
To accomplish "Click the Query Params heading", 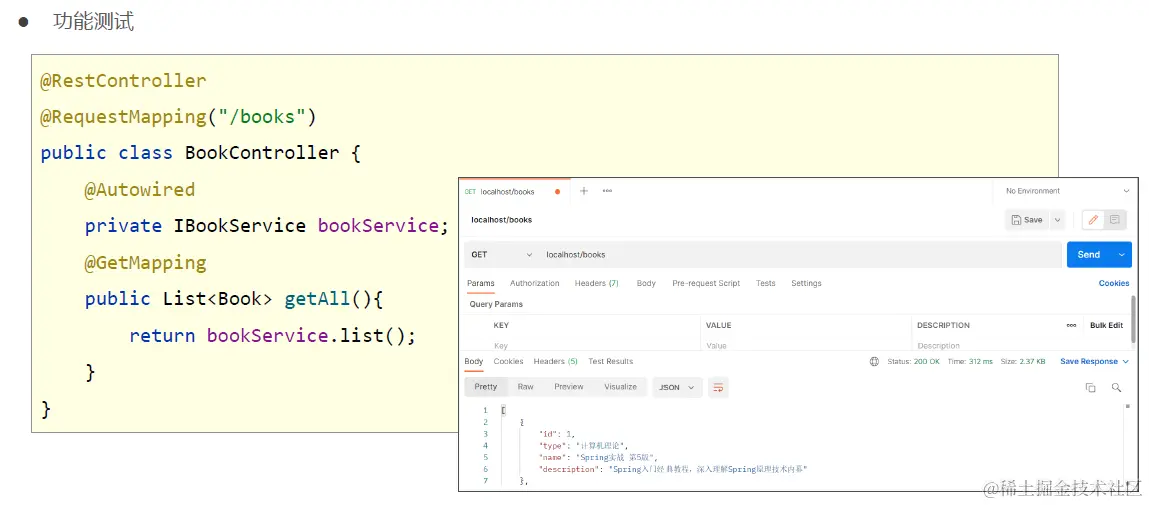I will pyautogui.click(x=496, y=304).
